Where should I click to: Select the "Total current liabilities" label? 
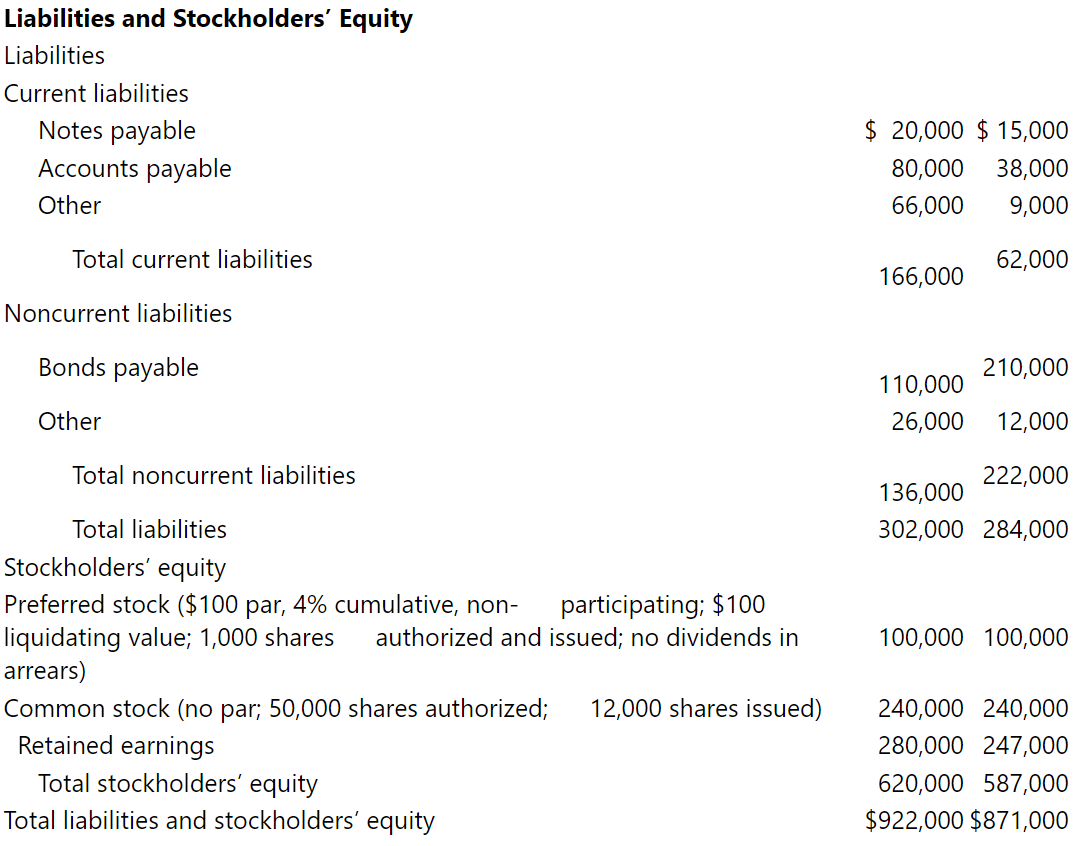click(192, 260)
